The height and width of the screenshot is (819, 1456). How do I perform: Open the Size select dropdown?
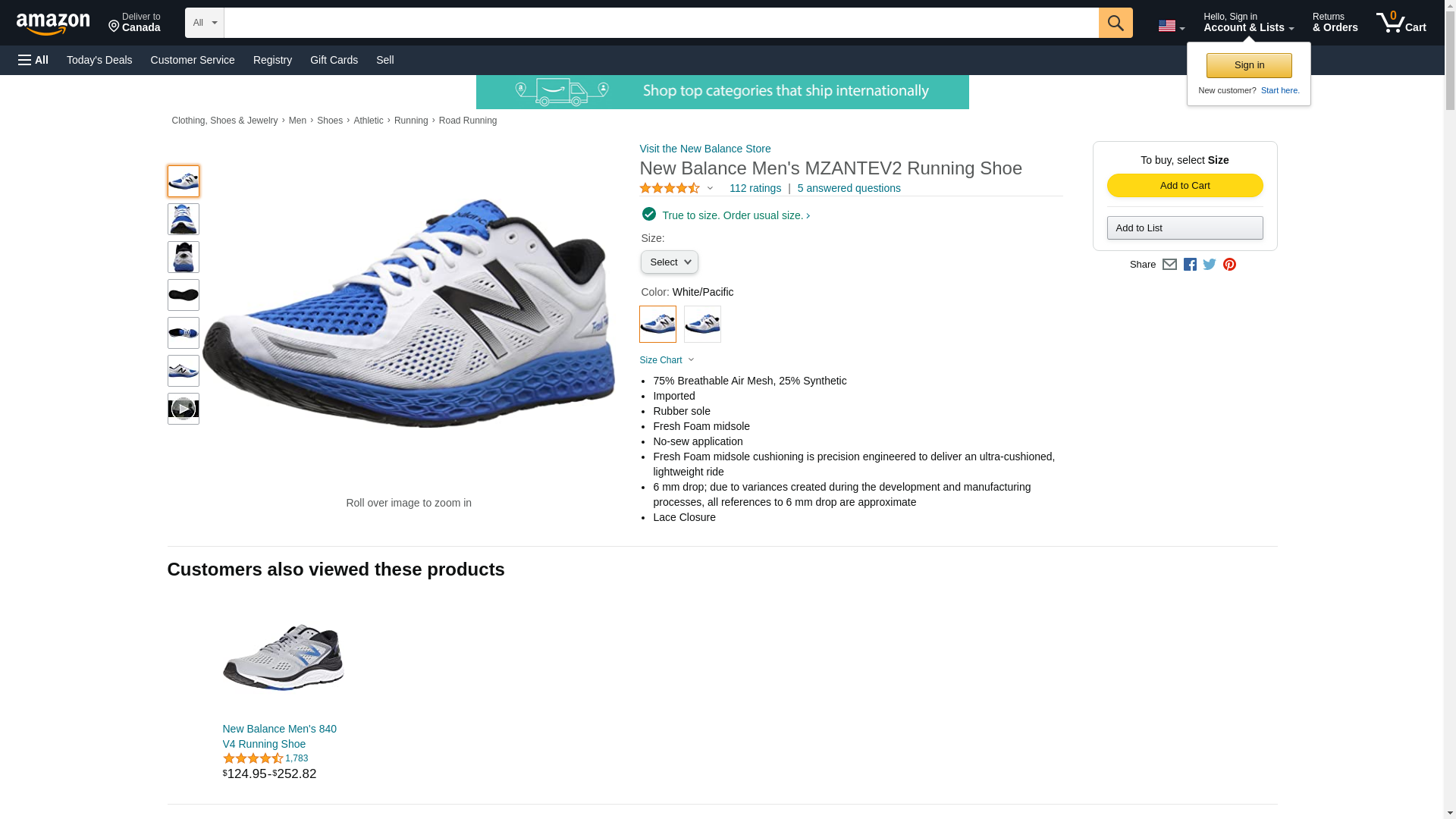(669, 262)
